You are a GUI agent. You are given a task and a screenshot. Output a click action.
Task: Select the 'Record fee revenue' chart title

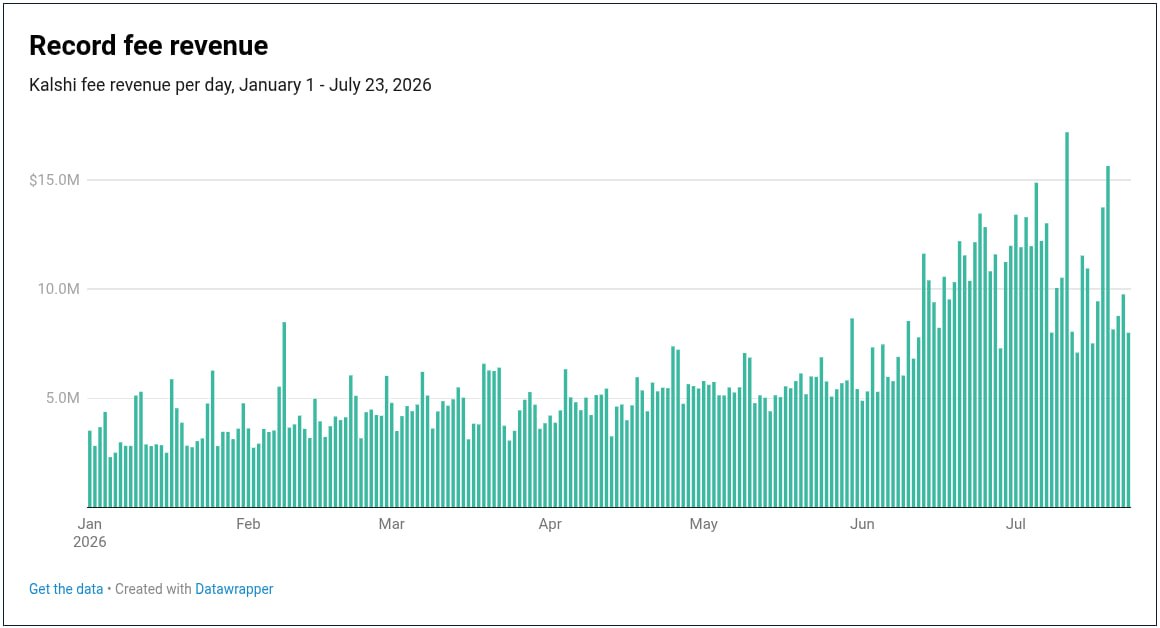[x=149, y=46]
